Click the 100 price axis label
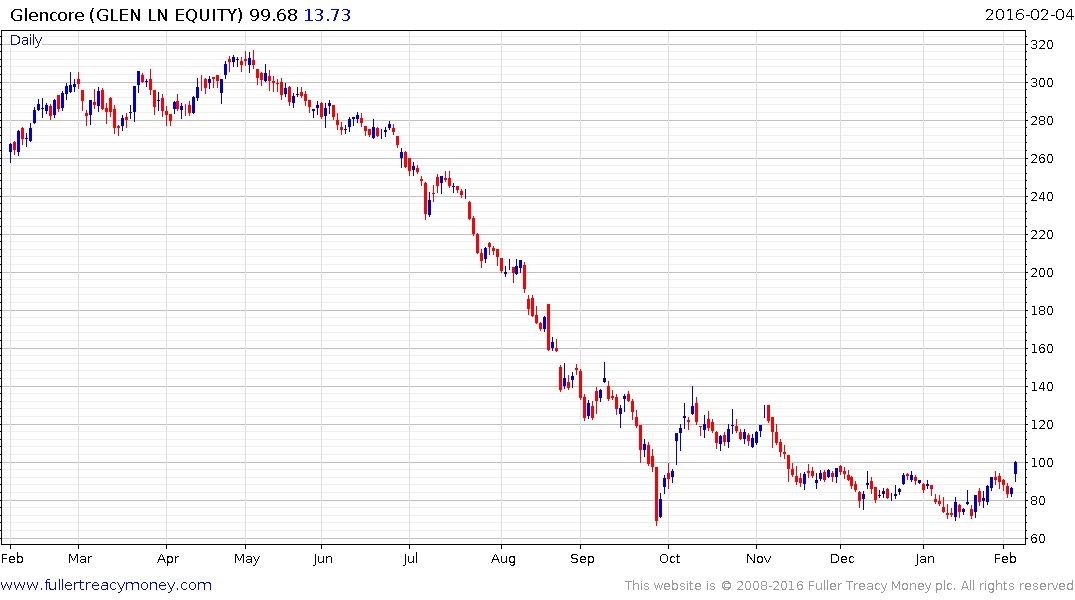The image size is (1075, 600). pyautogui.click(x=1041, y=463)
